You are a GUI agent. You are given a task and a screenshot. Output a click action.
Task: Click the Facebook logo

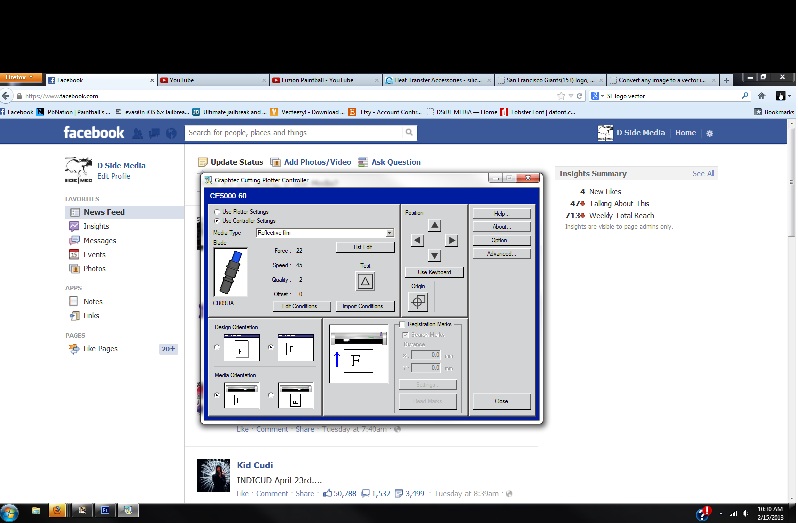pyautogui.click(x=94, y=133)
